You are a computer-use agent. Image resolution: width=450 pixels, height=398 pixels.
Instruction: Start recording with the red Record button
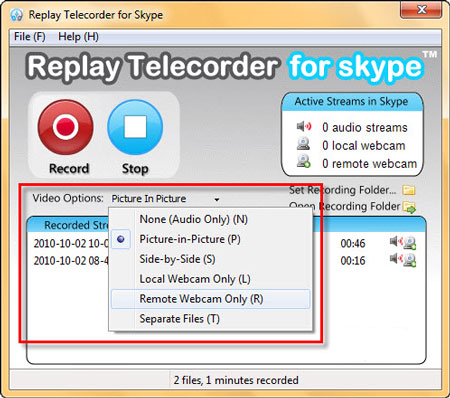coord(66,127)
